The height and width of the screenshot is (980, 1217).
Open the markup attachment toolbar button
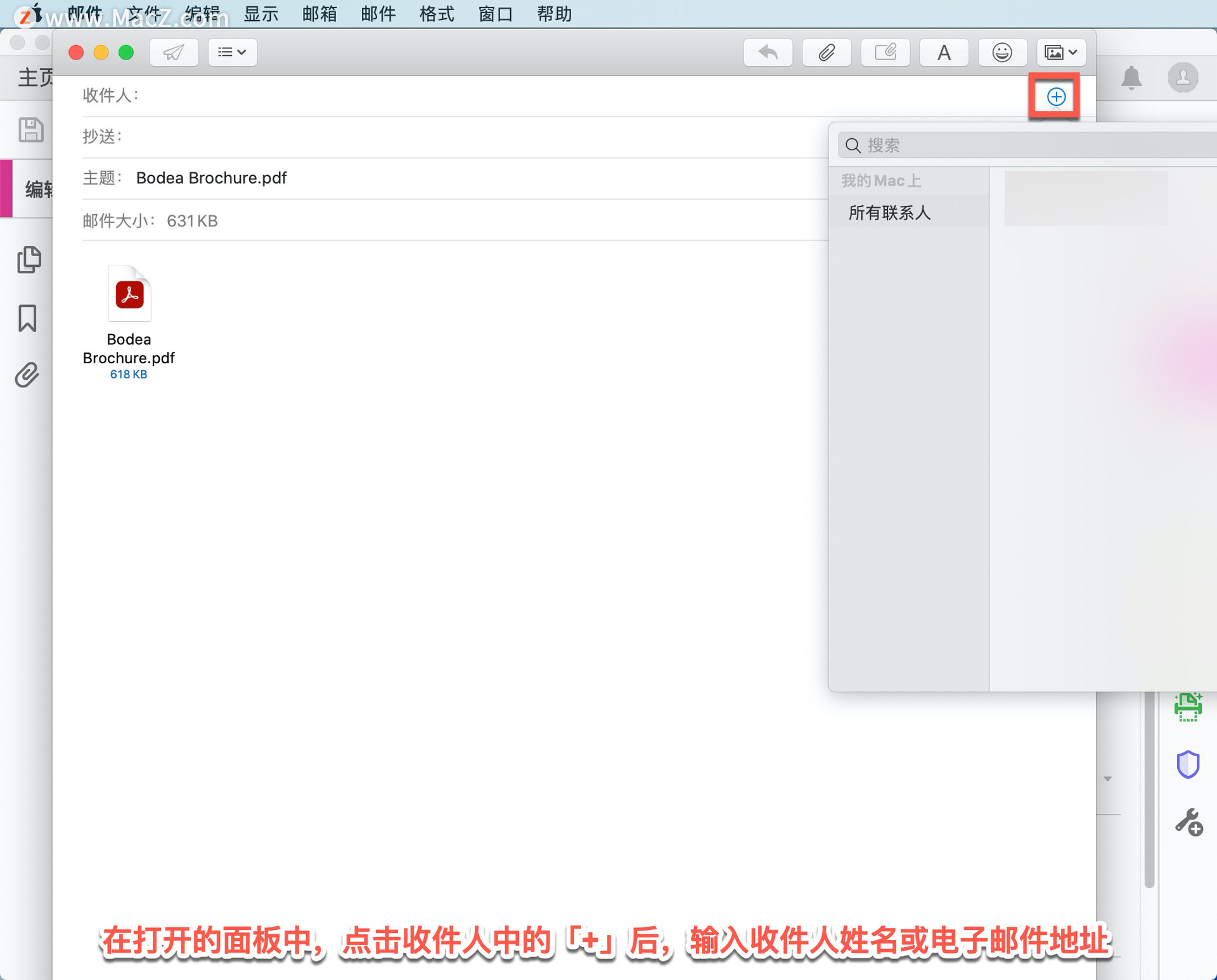(x=885, y=52)
